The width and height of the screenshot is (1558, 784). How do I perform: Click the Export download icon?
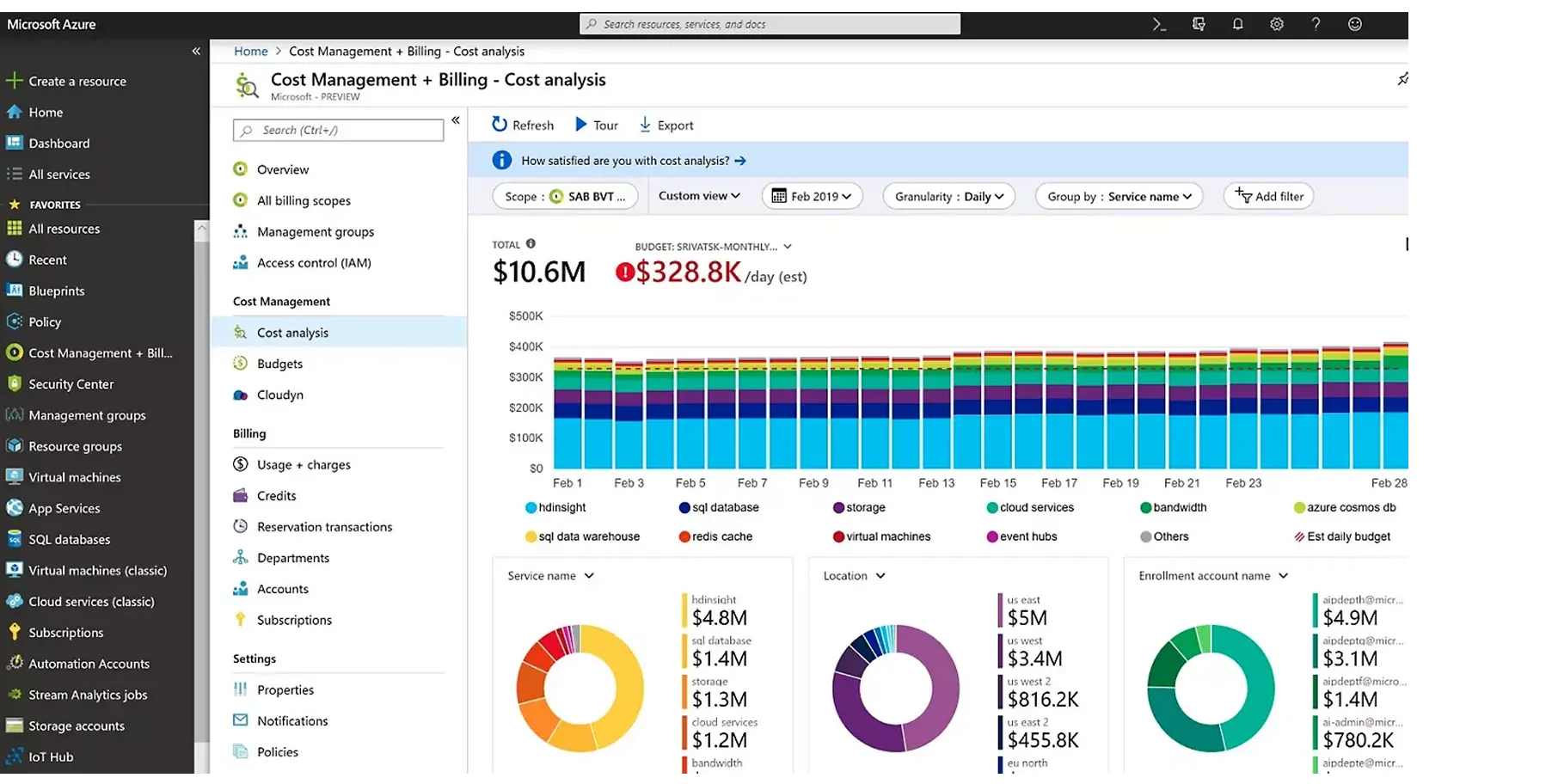[645, 125]
